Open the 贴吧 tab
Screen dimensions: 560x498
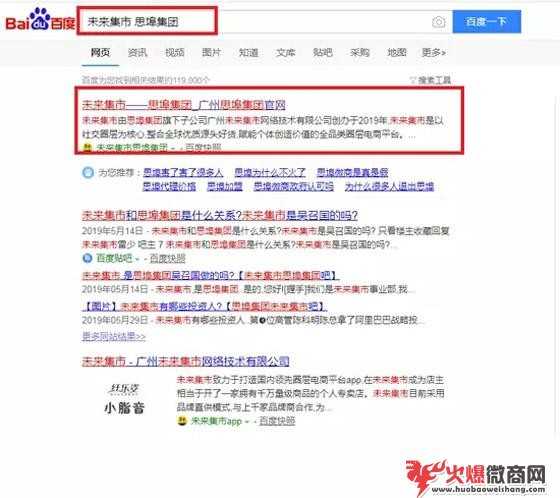pos(322,53)
